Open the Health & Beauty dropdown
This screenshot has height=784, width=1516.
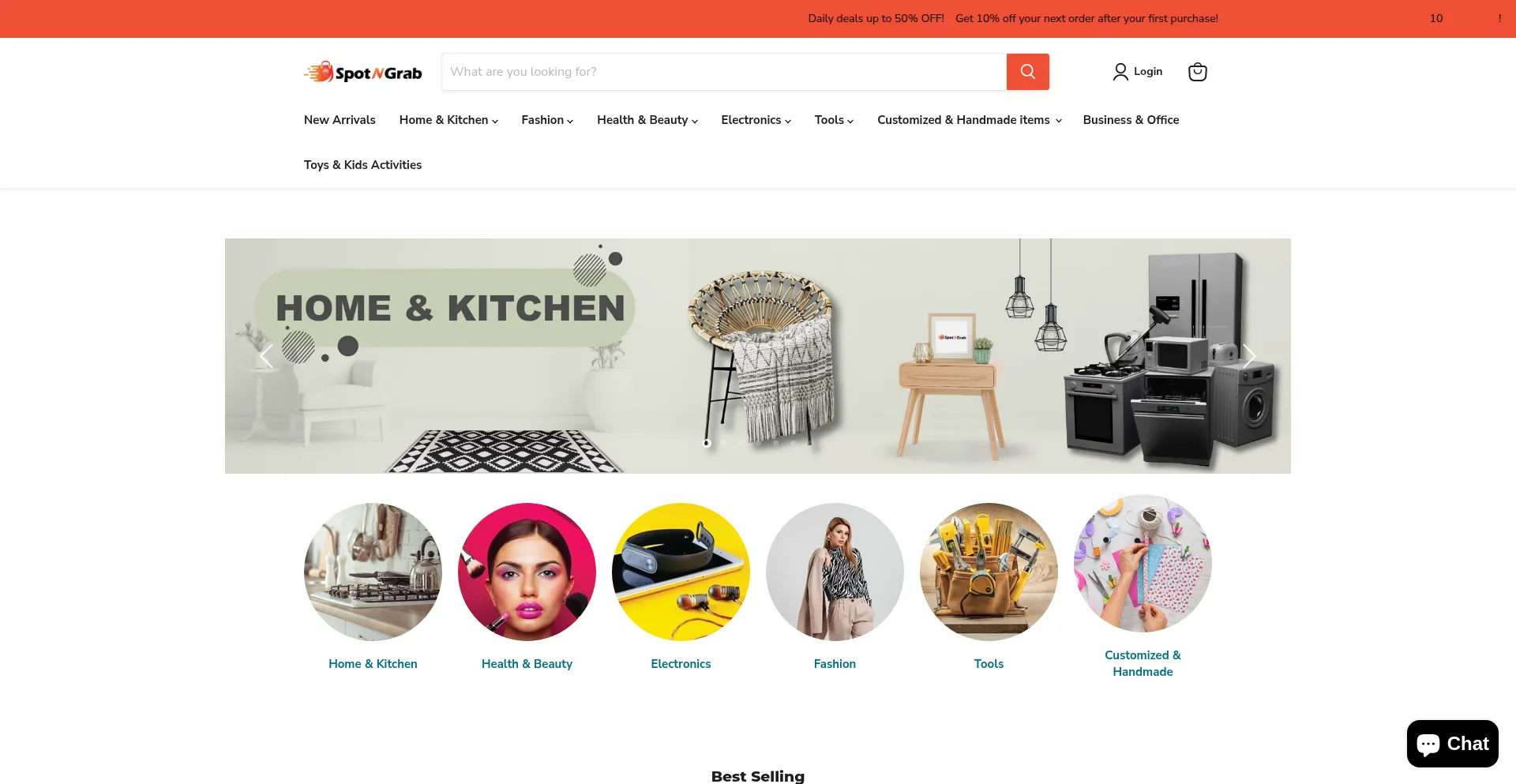(x=647, y=120)
